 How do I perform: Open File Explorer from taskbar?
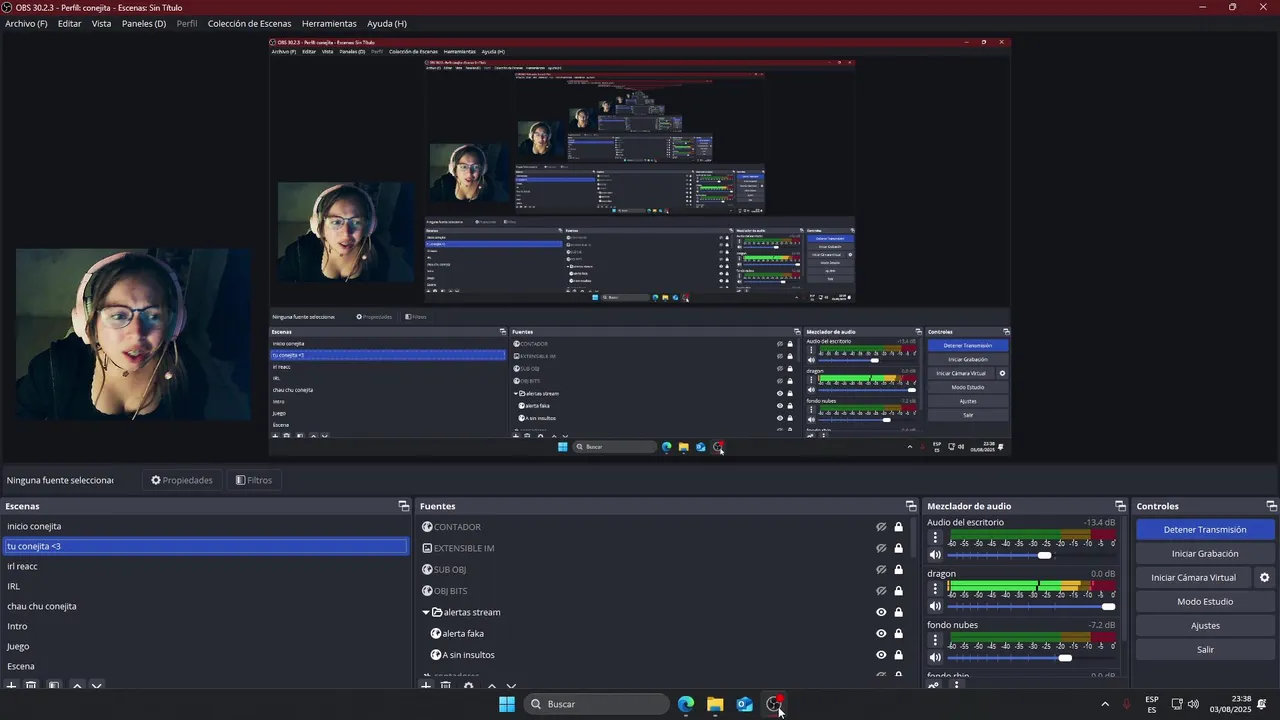tap(715, 704)
